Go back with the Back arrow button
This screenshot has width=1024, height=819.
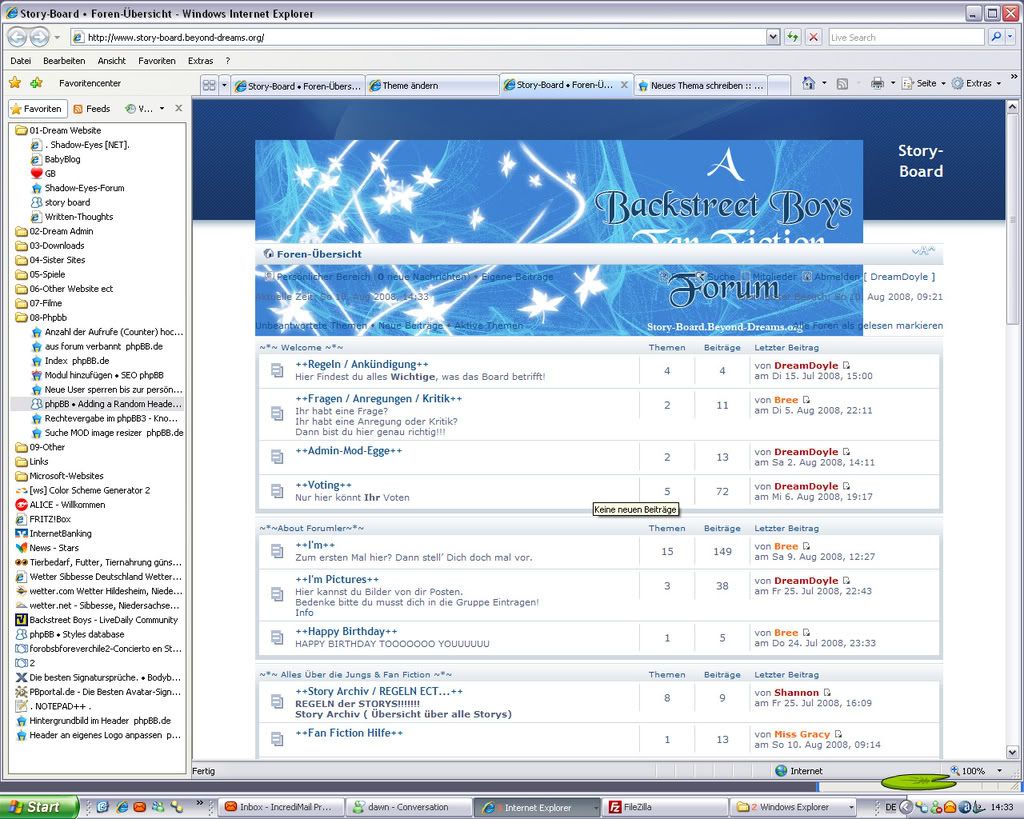[x=17, y=37]
